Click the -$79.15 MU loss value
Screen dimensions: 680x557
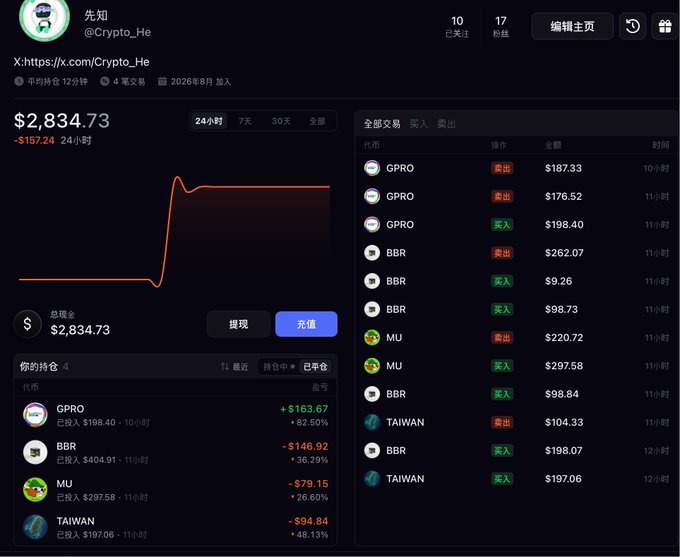(x=308, y=483)
